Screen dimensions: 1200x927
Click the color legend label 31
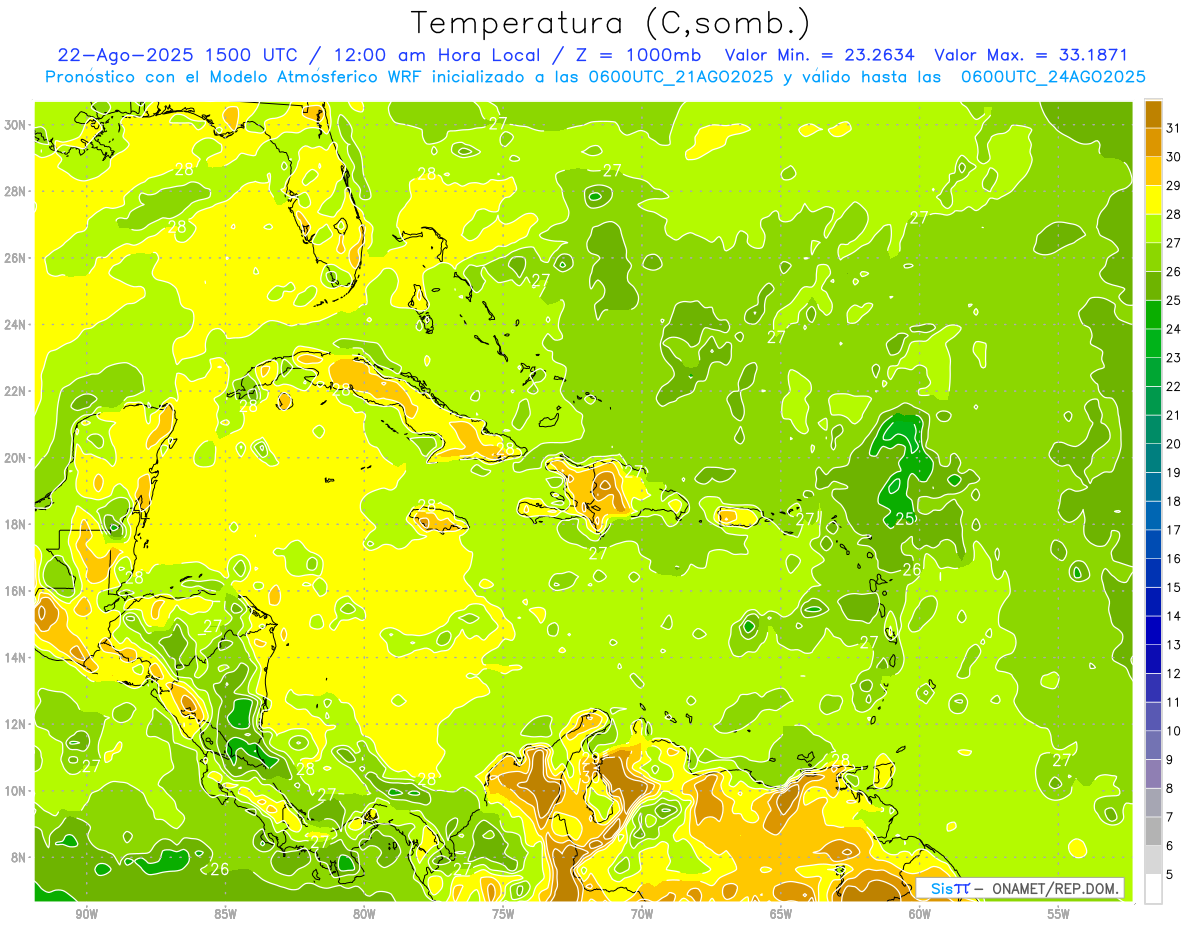1173,128
